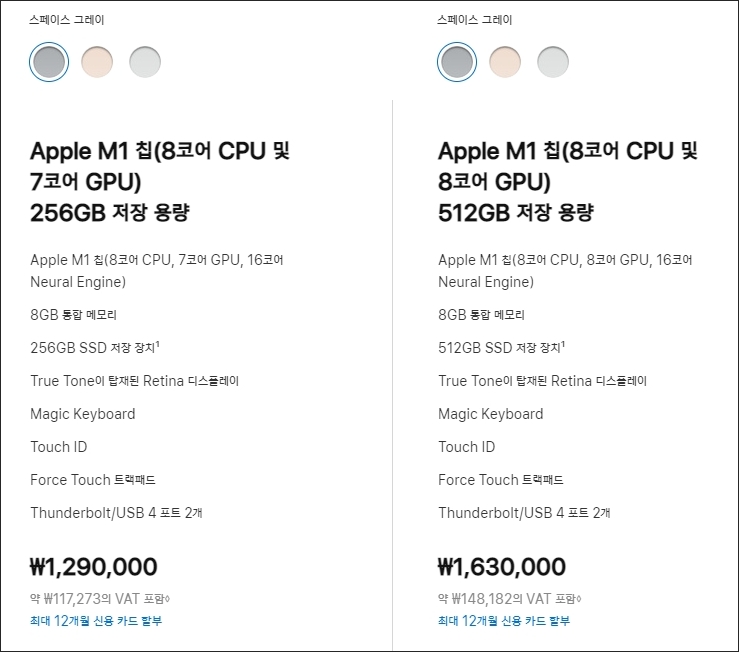The width and height of the screenshot is (739, 652).
Task: Click the 약 ₩148,182의 VAT 포함 text
Action: tap(508, 599)
